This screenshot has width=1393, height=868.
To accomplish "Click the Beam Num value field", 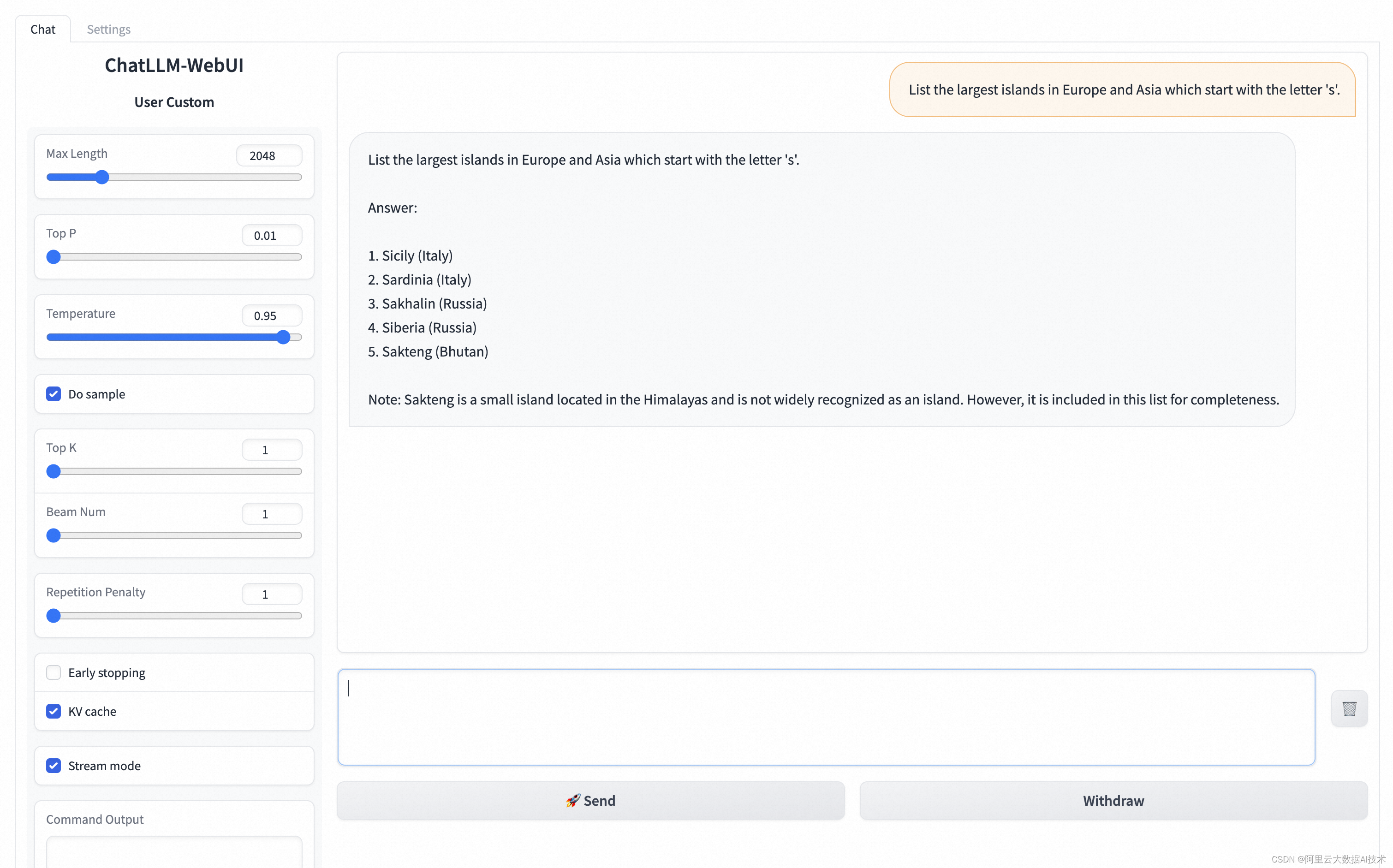I will pos(272,514).
